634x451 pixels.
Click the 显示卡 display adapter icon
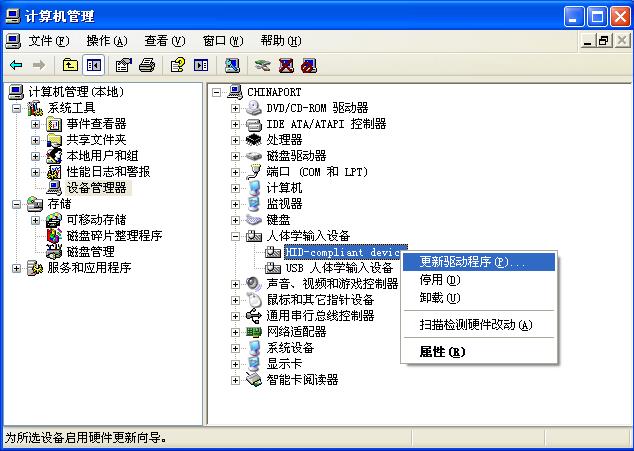point(254,364)
